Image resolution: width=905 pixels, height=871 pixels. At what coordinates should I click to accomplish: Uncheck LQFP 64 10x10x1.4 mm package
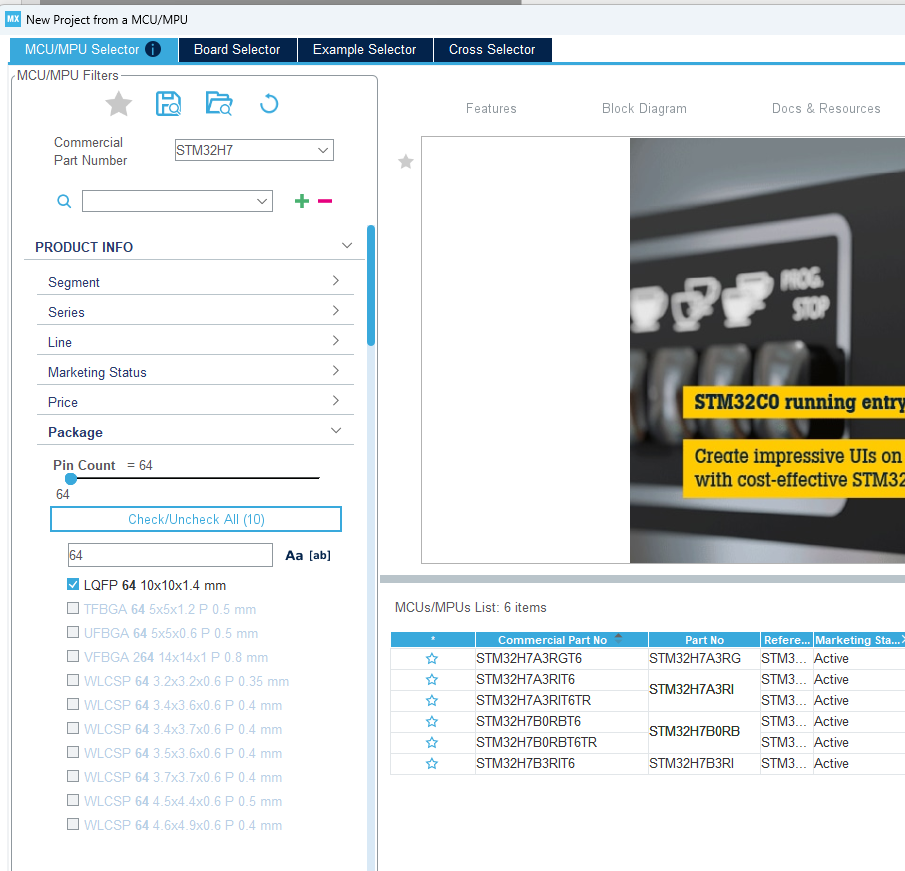(x=73, y=584)
